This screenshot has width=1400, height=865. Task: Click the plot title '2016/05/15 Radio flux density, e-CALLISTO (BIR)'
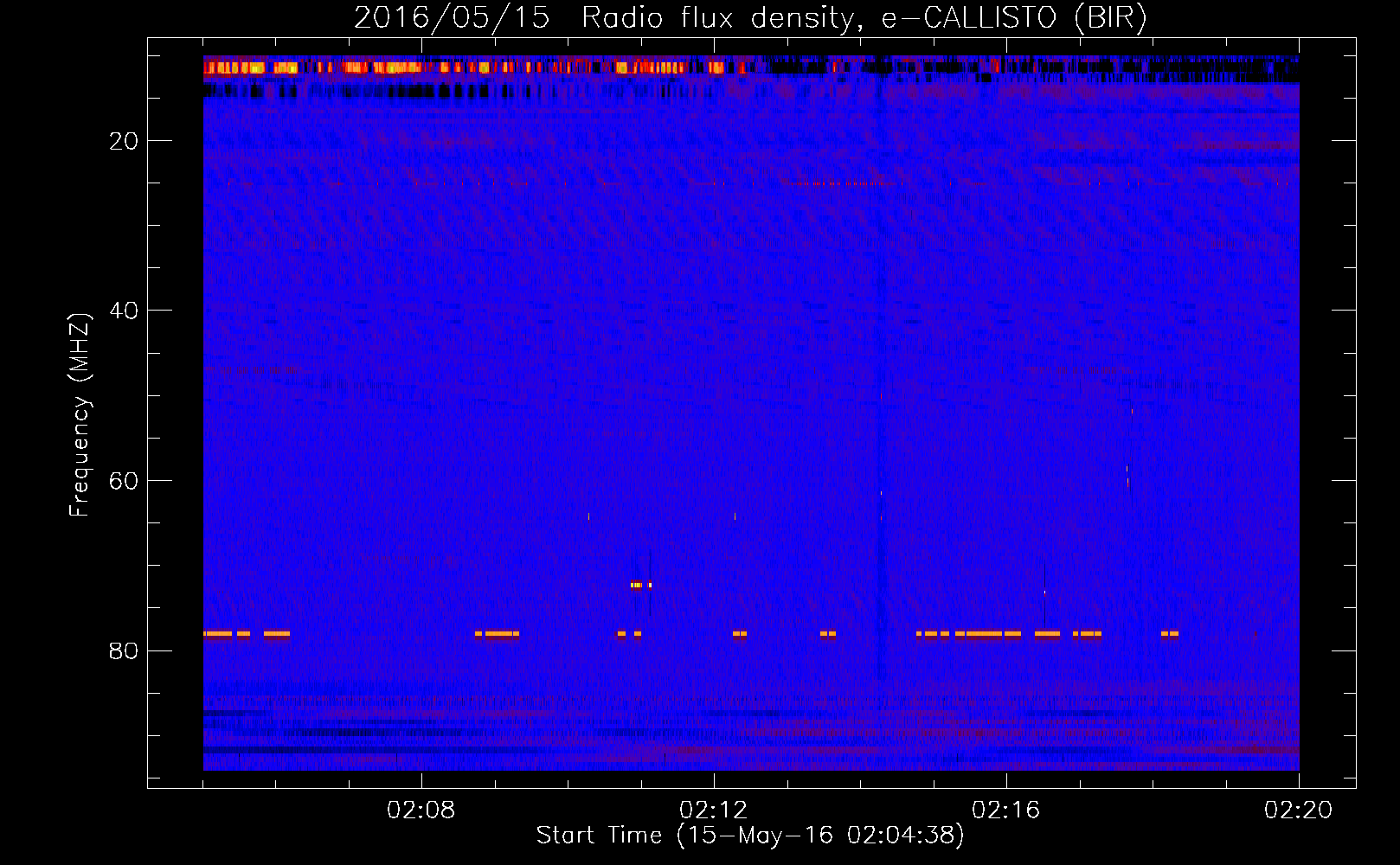[x=750, y=17]
